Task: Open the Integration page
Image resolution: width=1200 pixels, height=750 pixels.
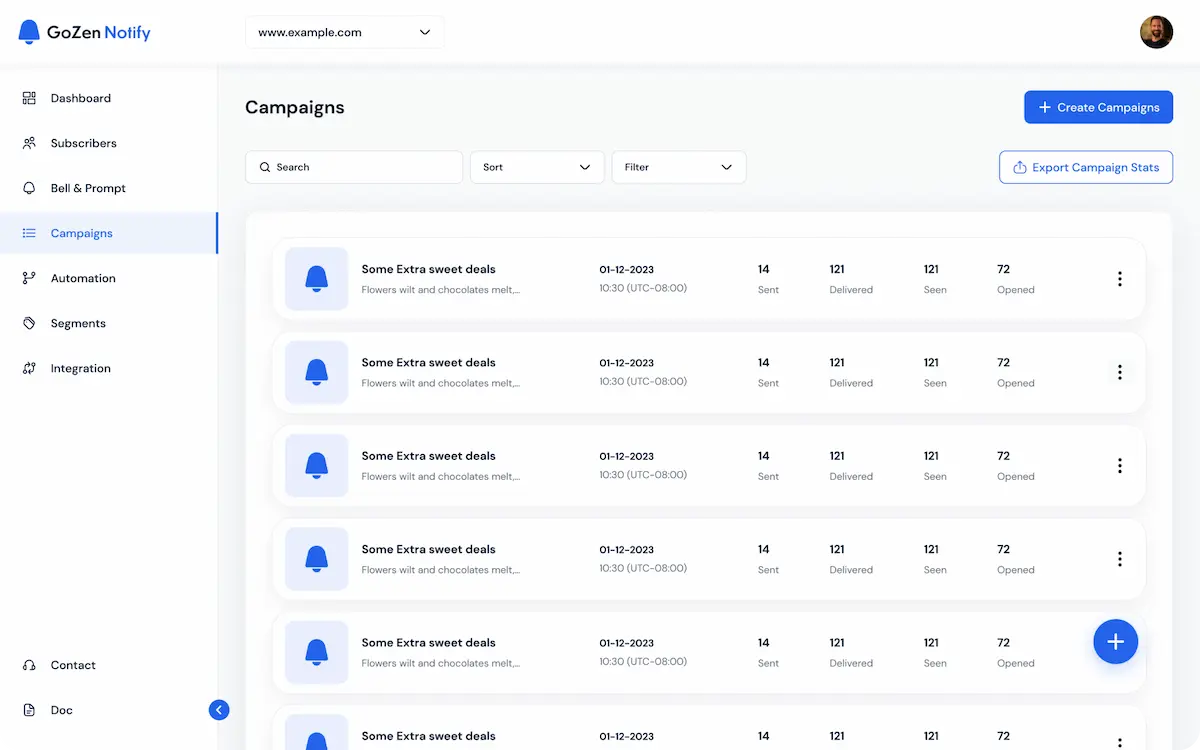Action: (80, 368)
